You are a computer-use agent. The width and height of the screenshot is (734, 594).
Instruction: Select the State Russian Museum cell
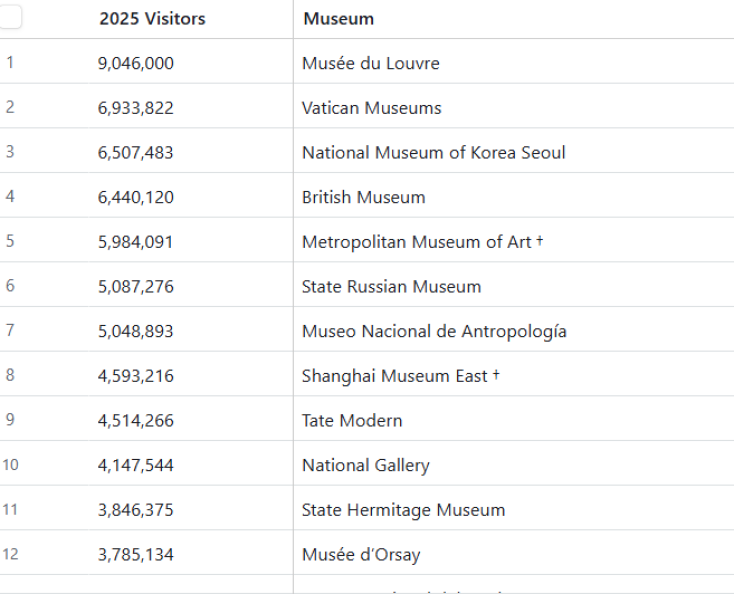[392, 287]
